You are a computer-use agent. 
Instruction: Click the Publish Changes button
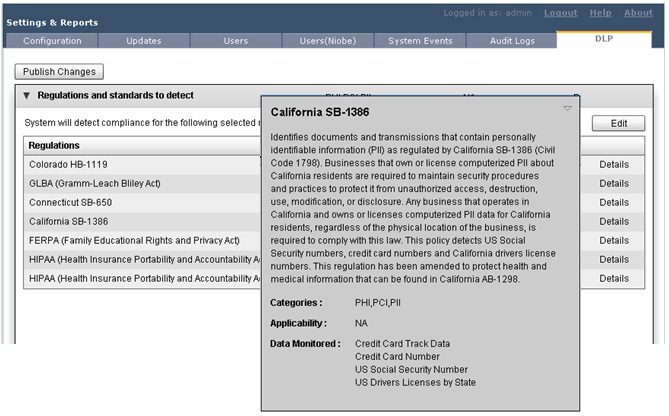pos(59,72)
